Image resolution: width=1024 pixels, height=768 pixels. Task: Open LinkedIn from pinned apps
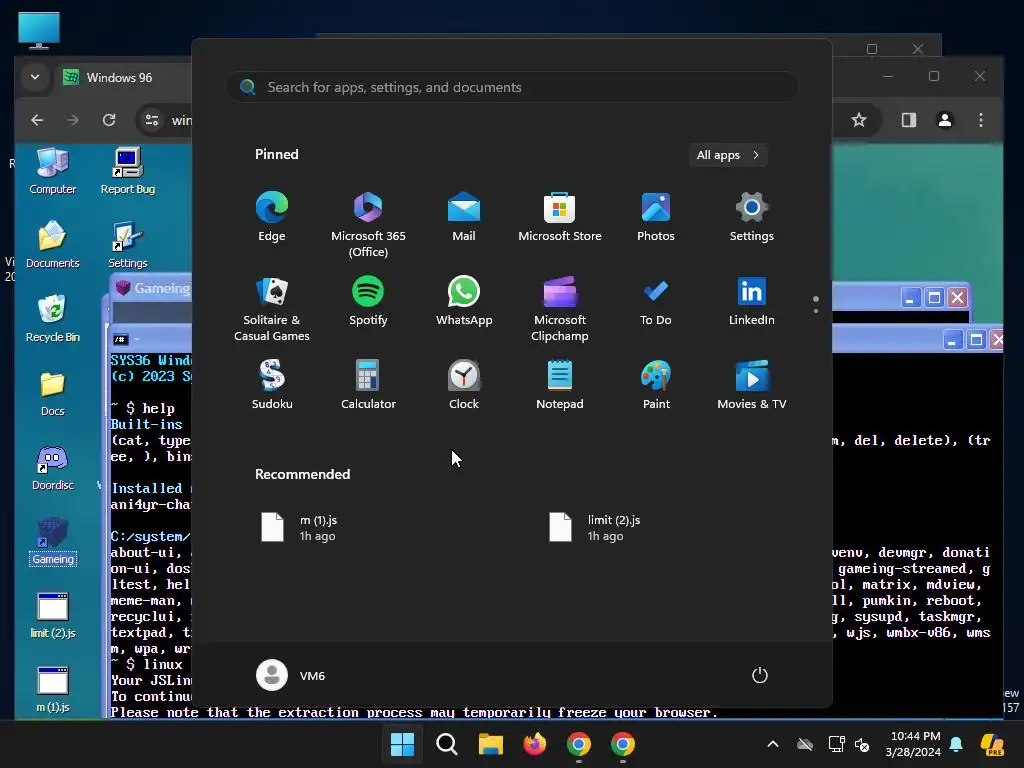click(x=752, y=300)
